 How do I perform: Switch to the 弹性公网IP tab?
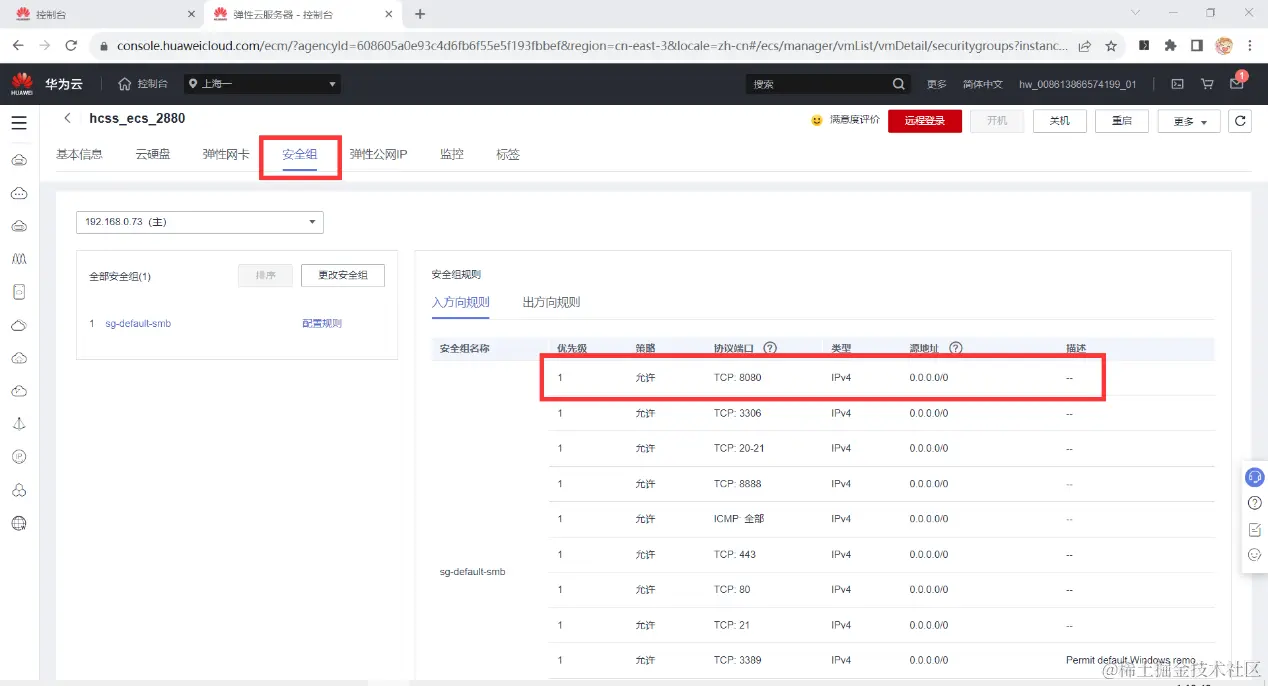tap(378, 155)
